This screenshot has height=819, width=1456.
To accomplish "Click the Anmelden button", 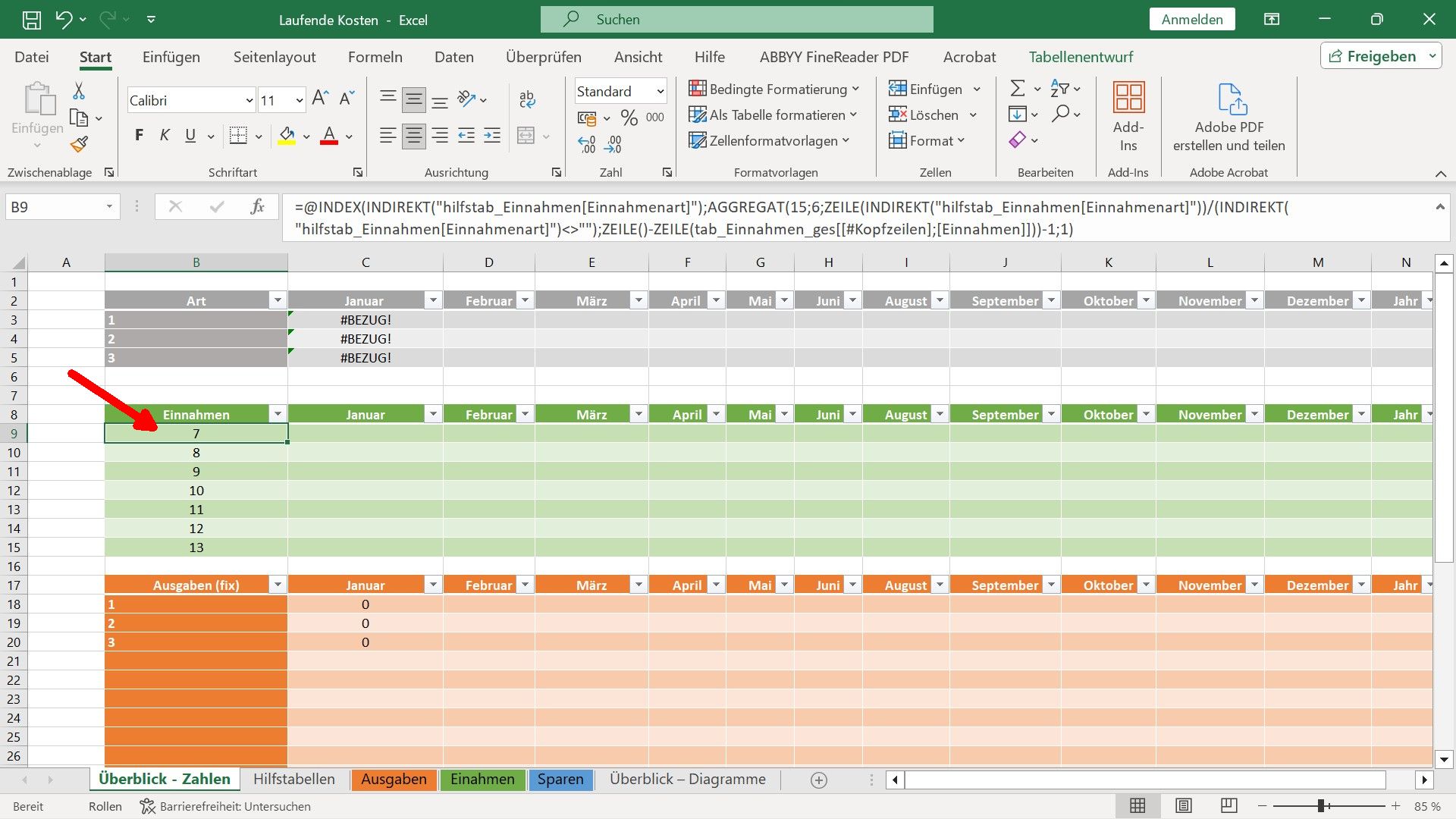I will [x=1191, y=20].
